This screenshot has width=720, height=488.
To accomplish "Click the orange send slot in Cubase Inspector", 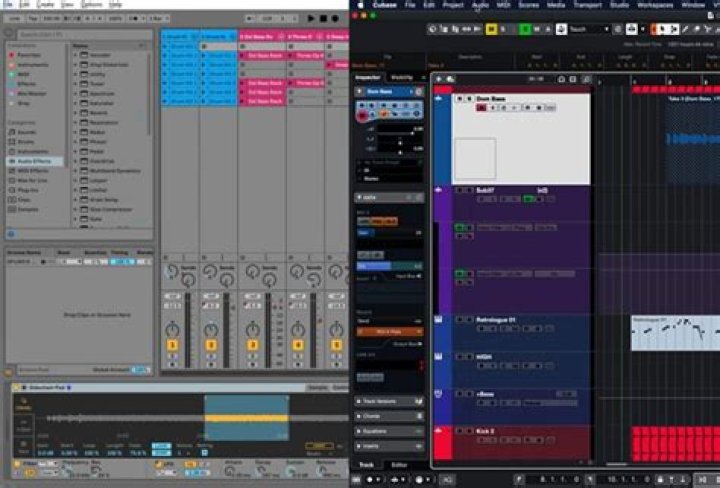I will point(389,331).
